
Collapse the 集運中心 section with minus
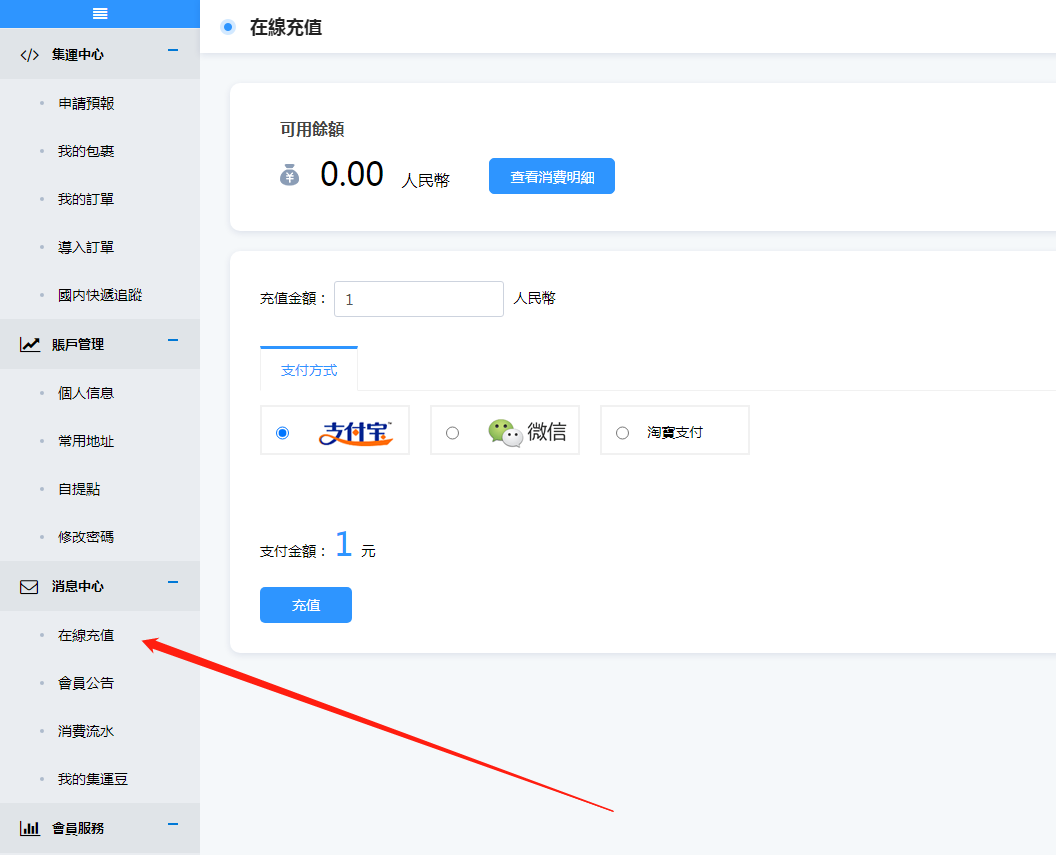[173, 49]
